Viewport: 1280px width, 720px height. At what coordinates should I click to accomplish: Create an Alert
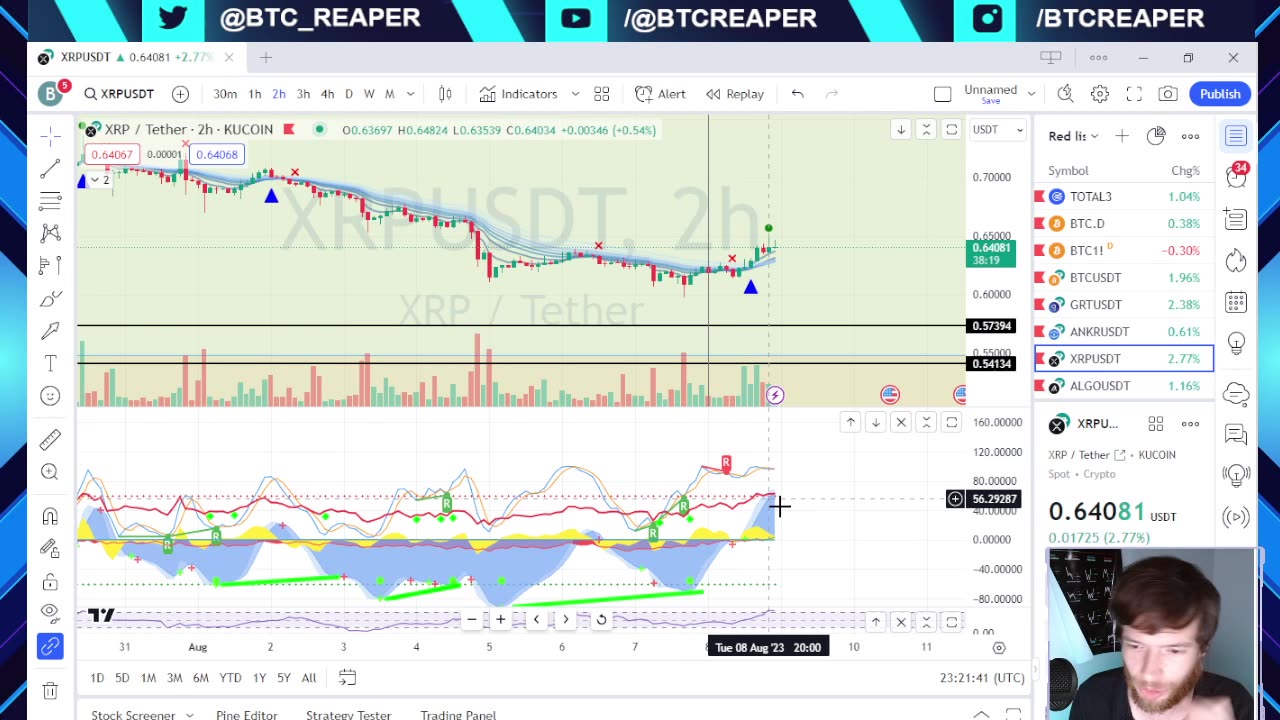(x=659, y=94)
